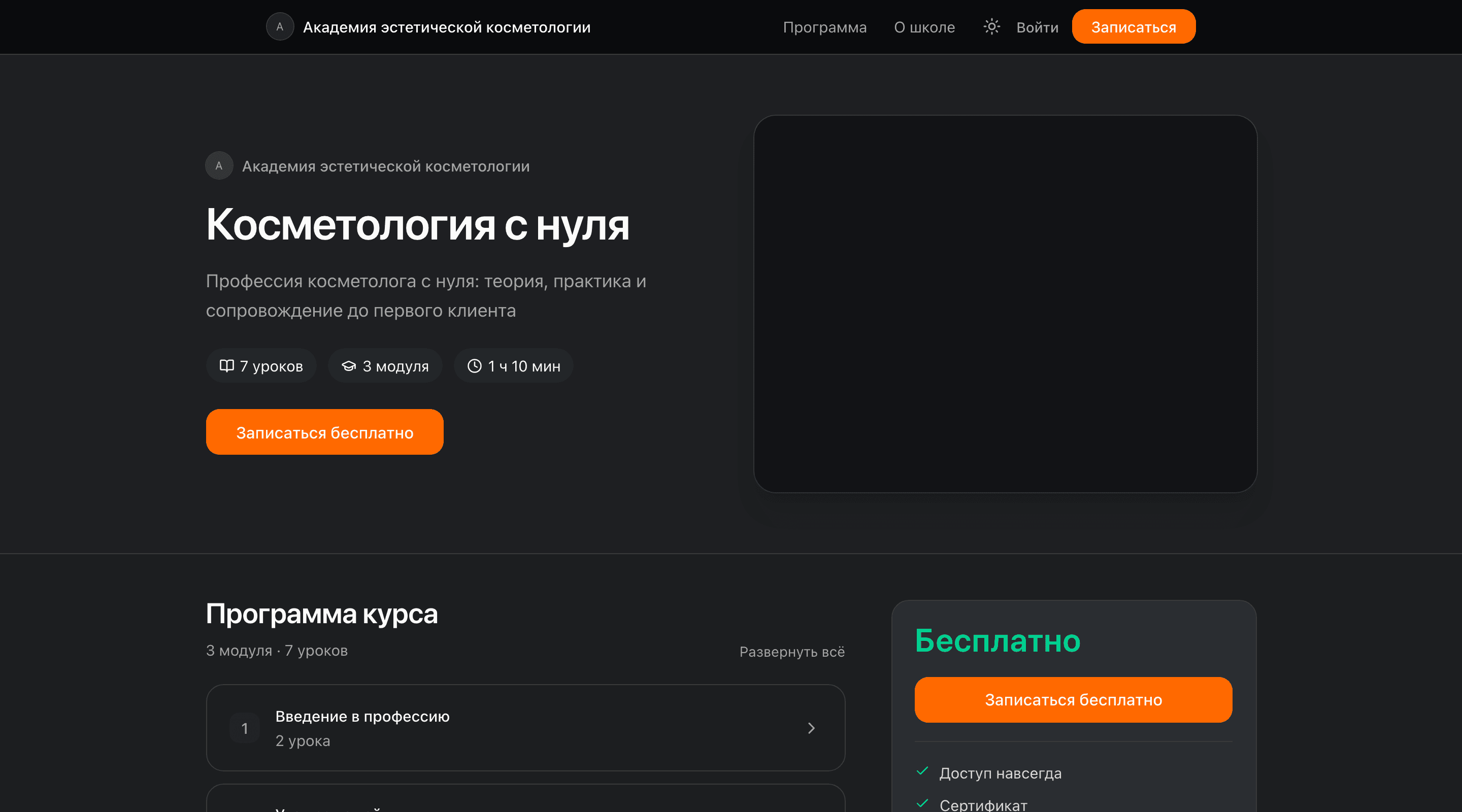Open the О школе nav item
This screenshot has width=1462, height=812.
point(924,27)
